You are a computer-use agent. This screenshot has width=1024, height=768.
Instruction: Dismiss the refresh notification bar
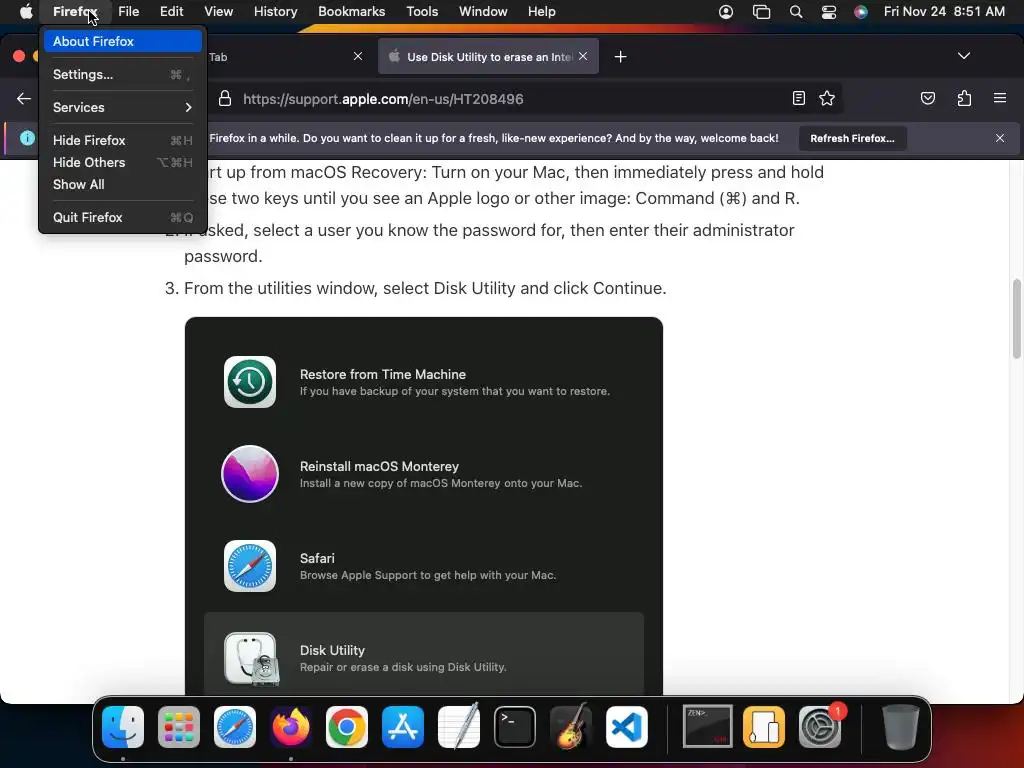1000,138
